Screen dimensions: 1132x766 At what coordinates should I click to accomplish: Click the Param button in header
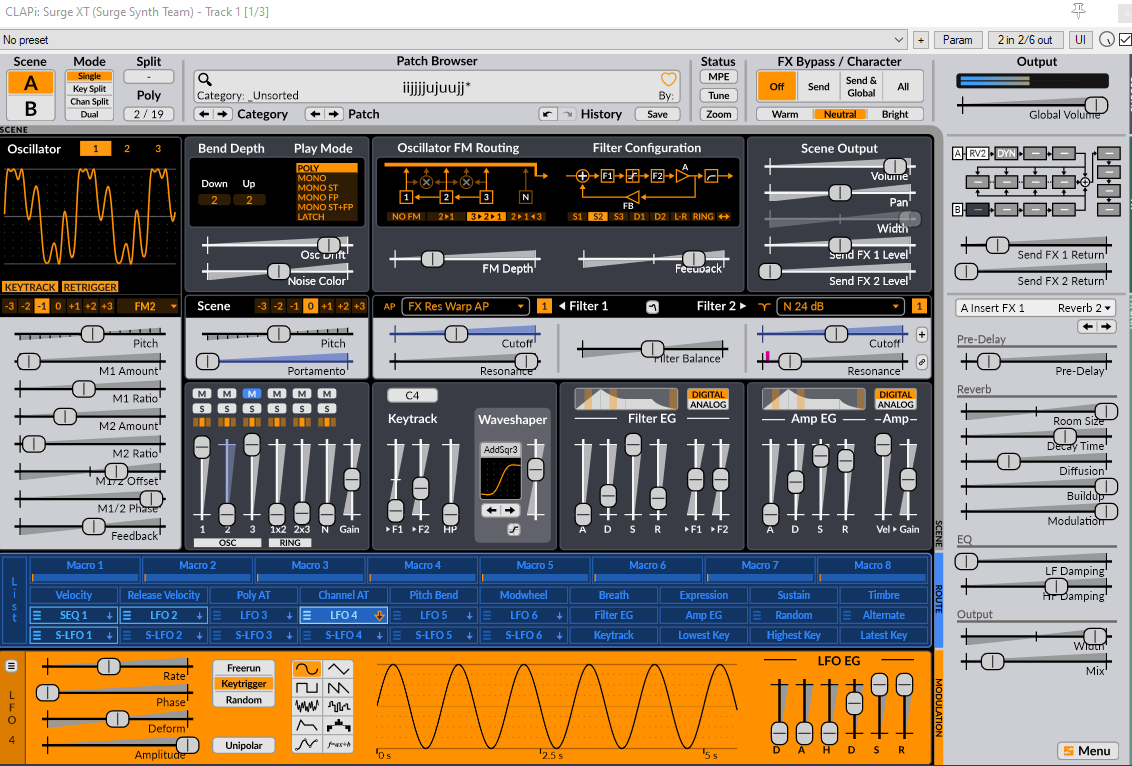point(957,40)
